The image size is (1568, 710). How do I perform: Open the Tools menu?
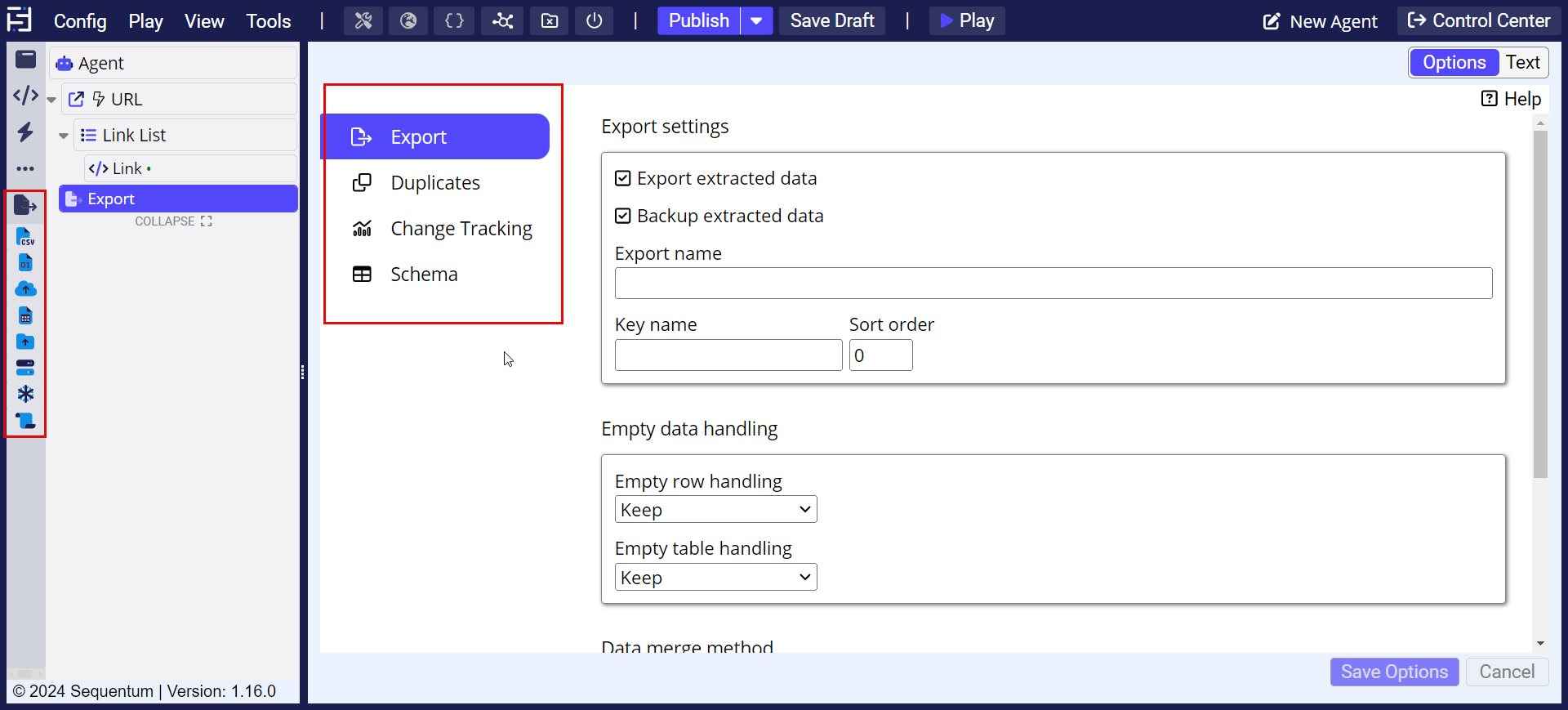pyautogui.click(x=269, y=21)
